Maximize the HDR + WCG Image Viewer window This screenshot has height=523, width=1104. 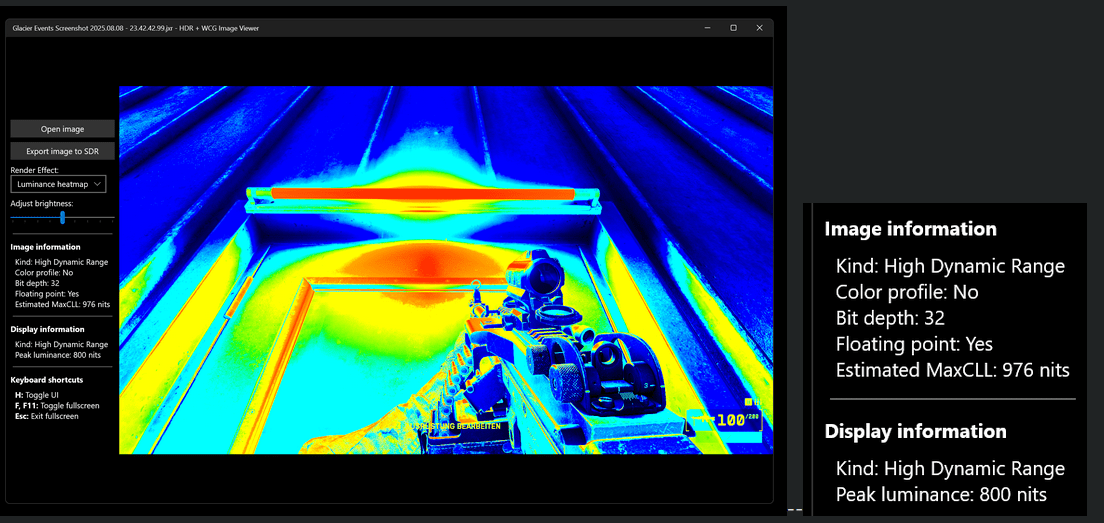pyautogui.click(x=733, y=27)
